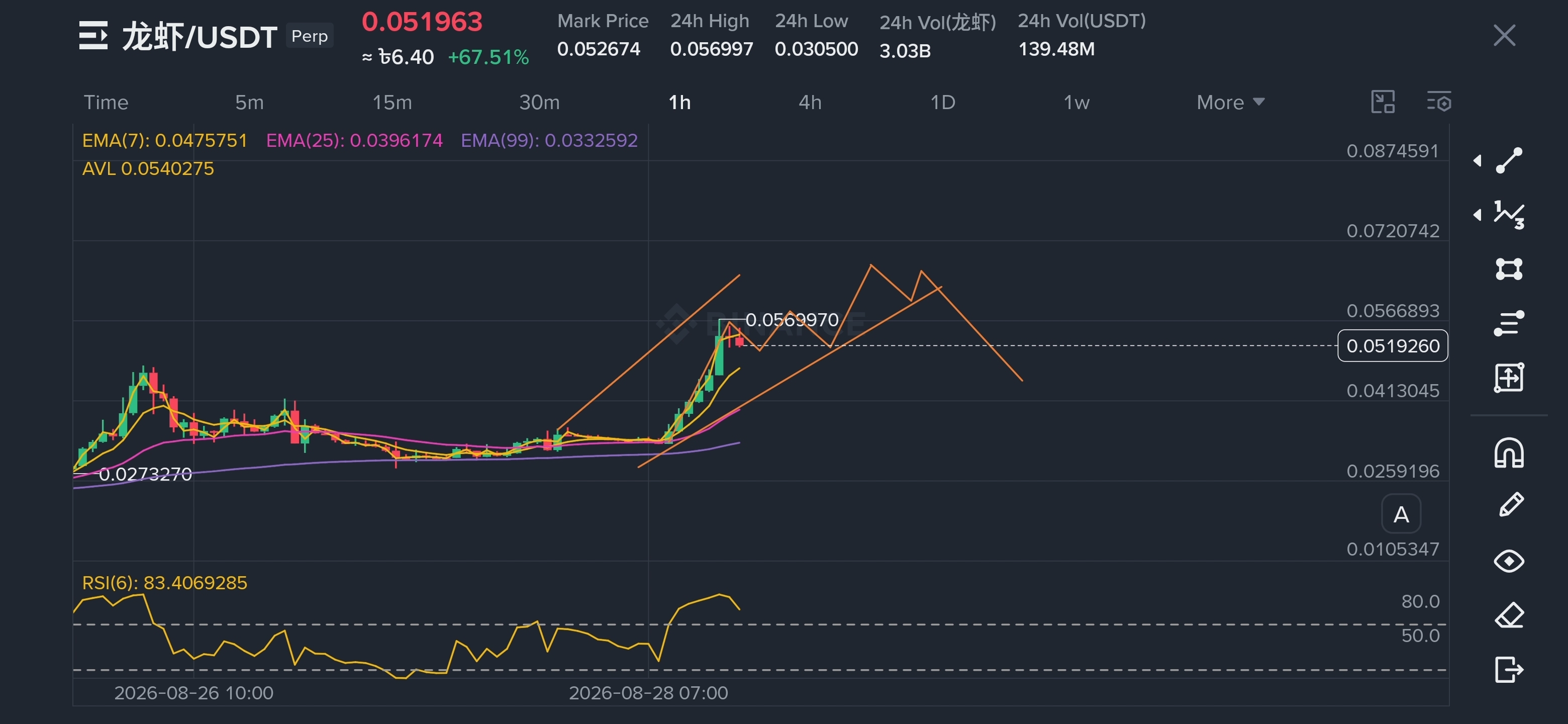Tap the AVL 0.0540275 label
1568x724 pixels.
tap(148, 168)
